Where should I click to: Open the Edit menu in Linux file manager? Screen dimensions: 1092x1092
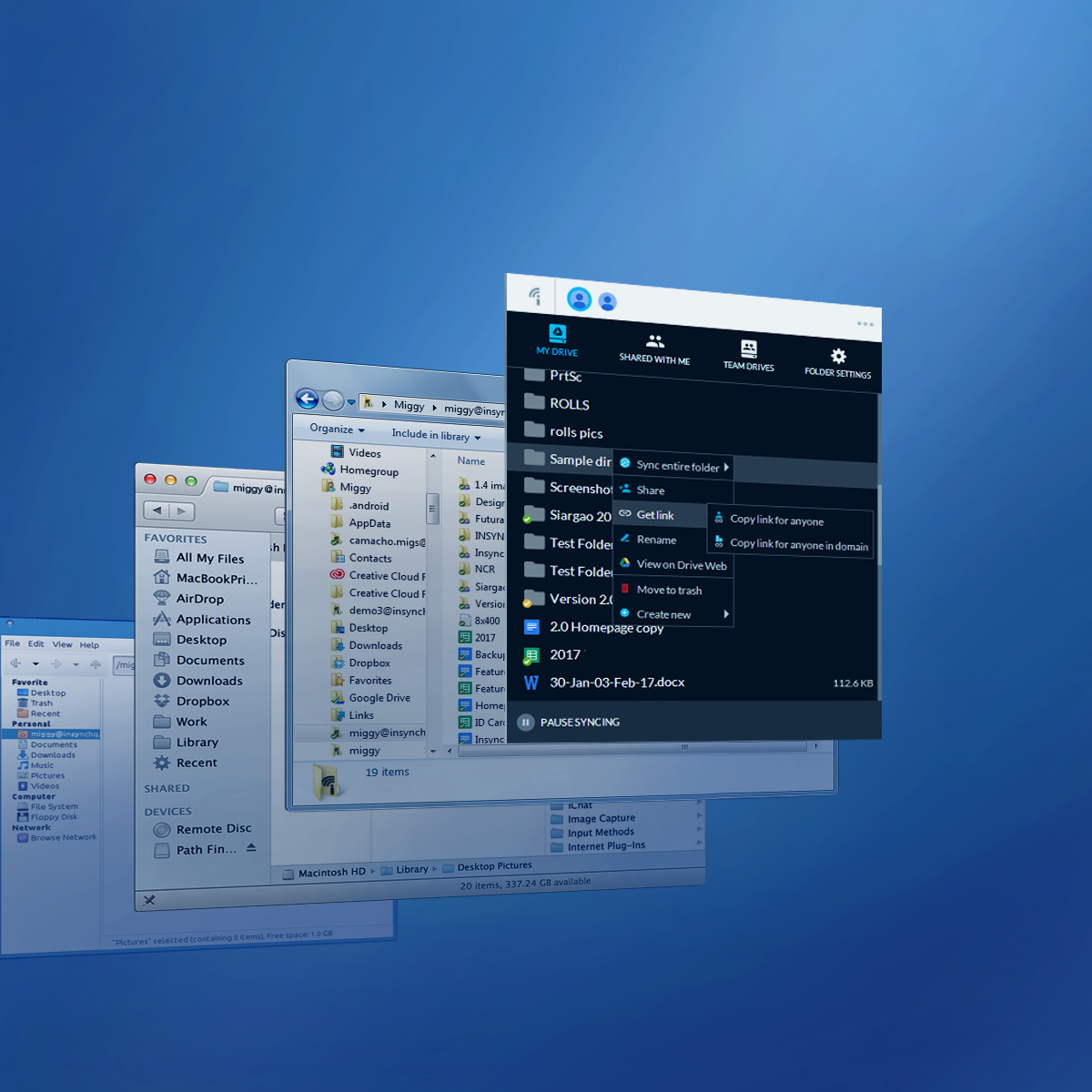pyautogui.click(x=35, y=643)
